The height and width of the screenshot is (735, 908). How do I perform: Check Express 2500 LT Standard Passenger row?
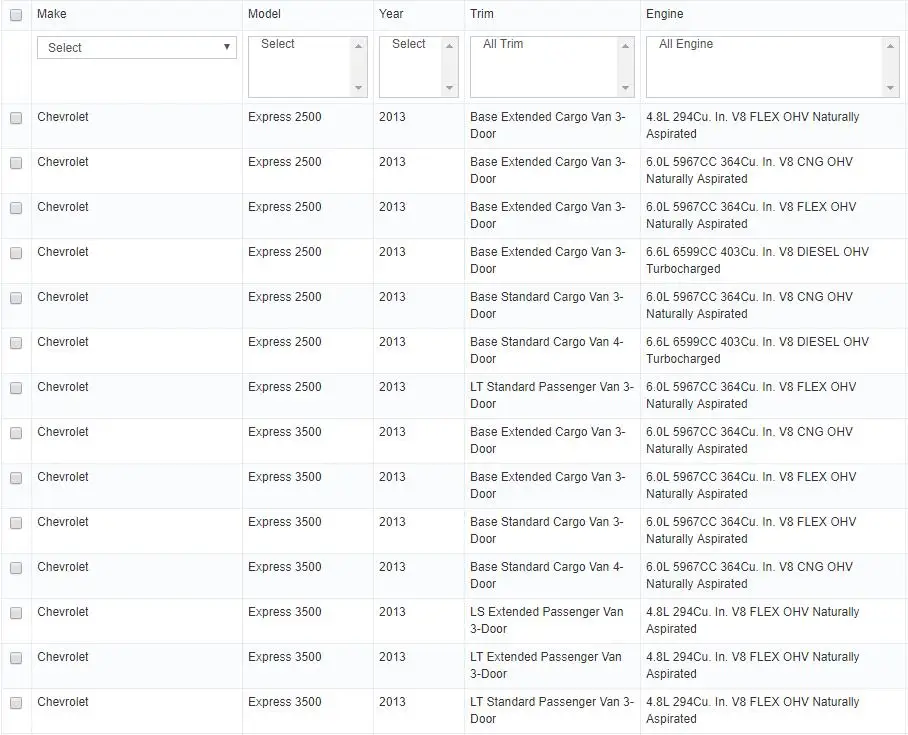pos(16,388)
